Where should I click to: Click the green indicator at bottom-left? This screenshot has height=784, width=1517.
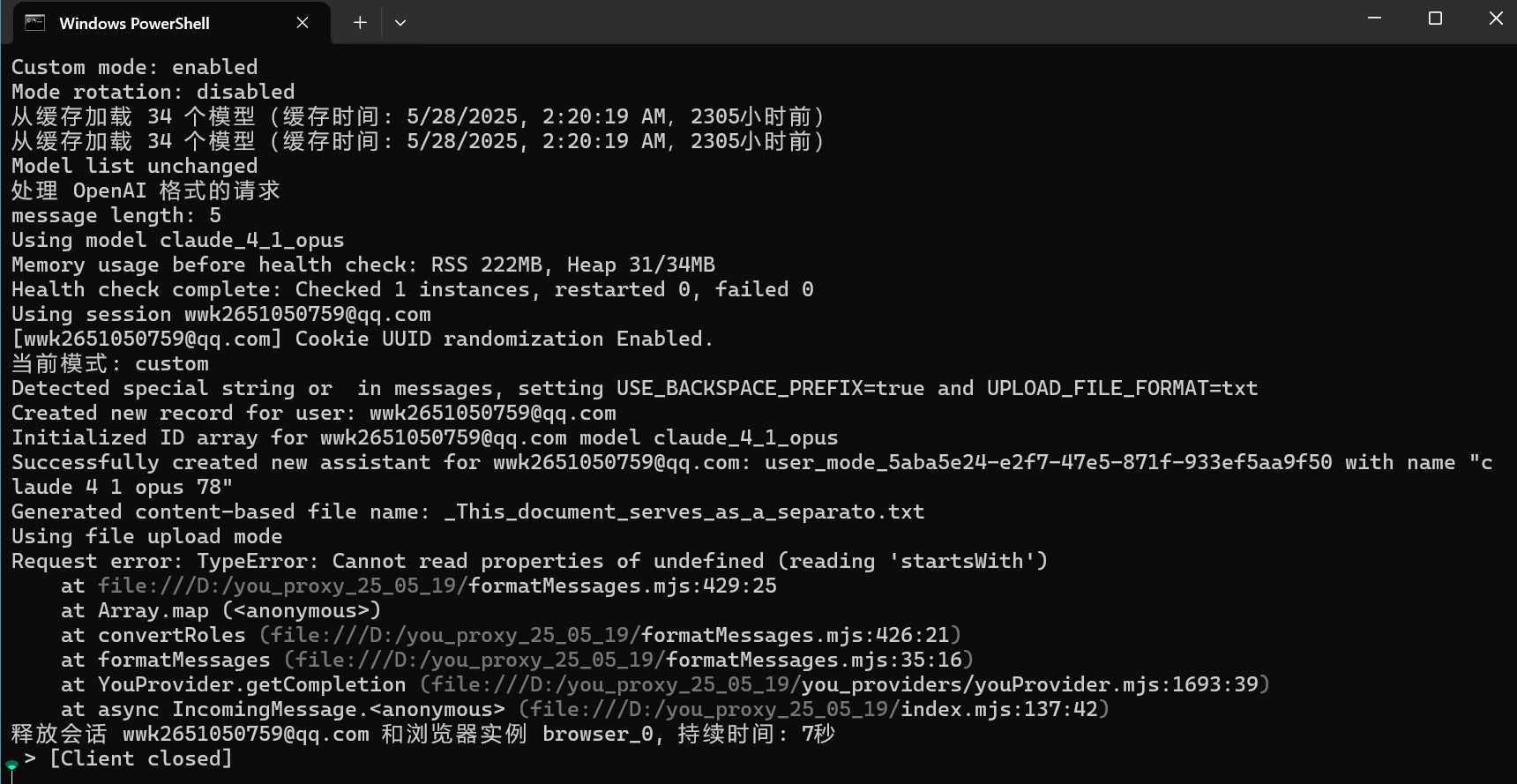pos(11,765)
